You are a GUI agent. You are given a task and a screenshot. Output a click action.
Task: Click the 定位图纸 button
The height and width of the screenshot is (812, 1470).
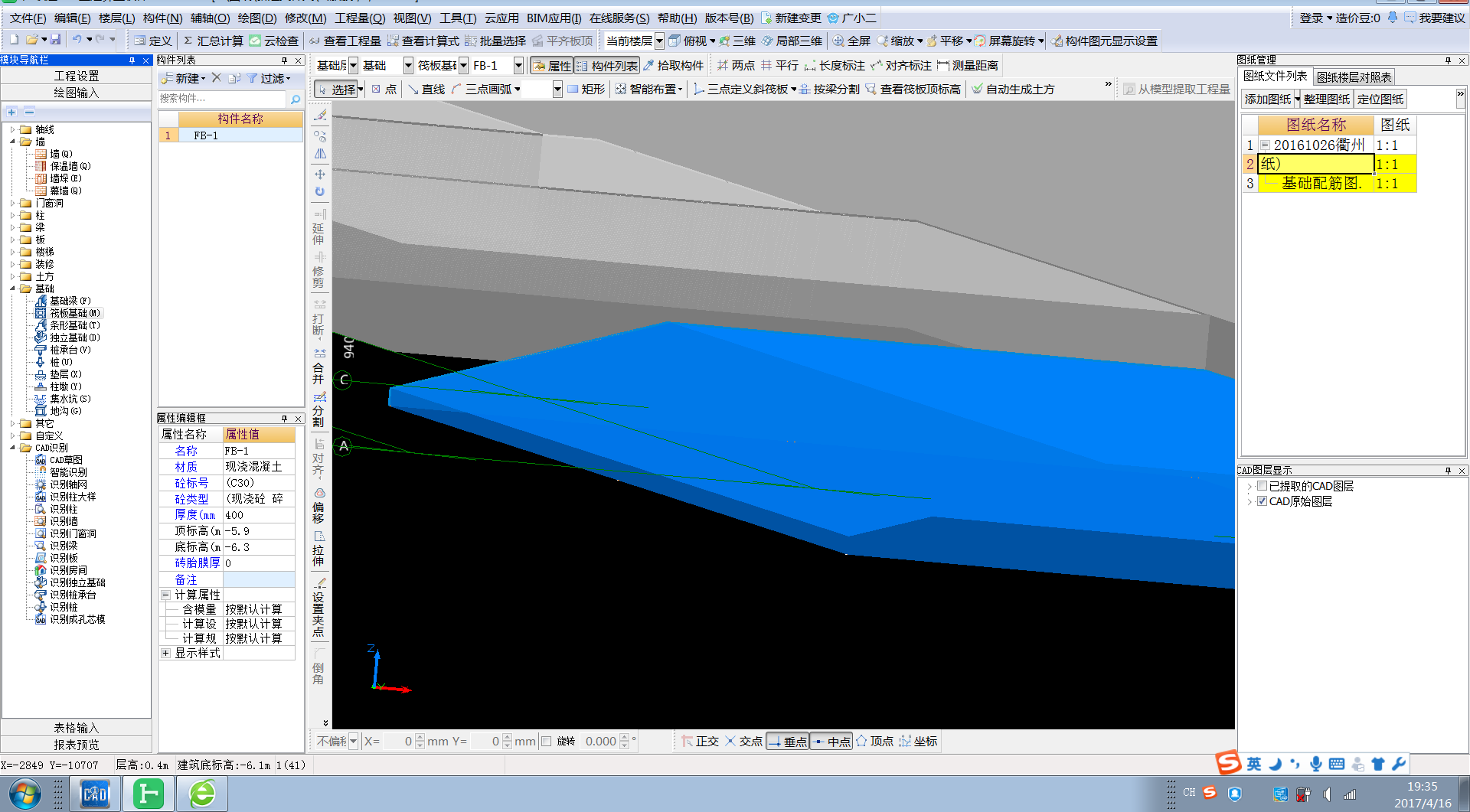[1380, 99]
